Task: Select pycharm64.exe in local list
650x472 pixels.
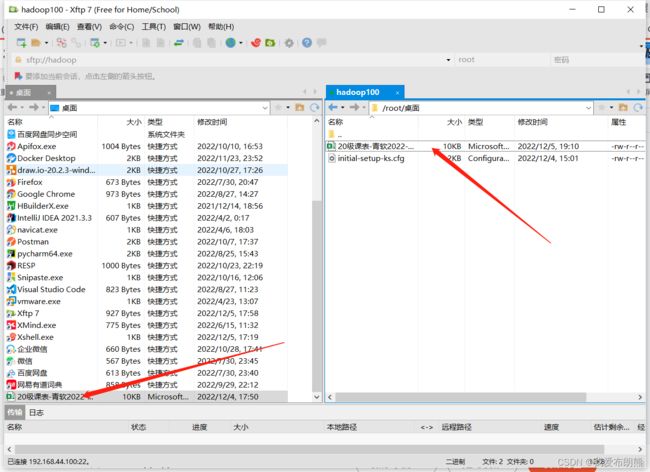Action: [147, 254]
